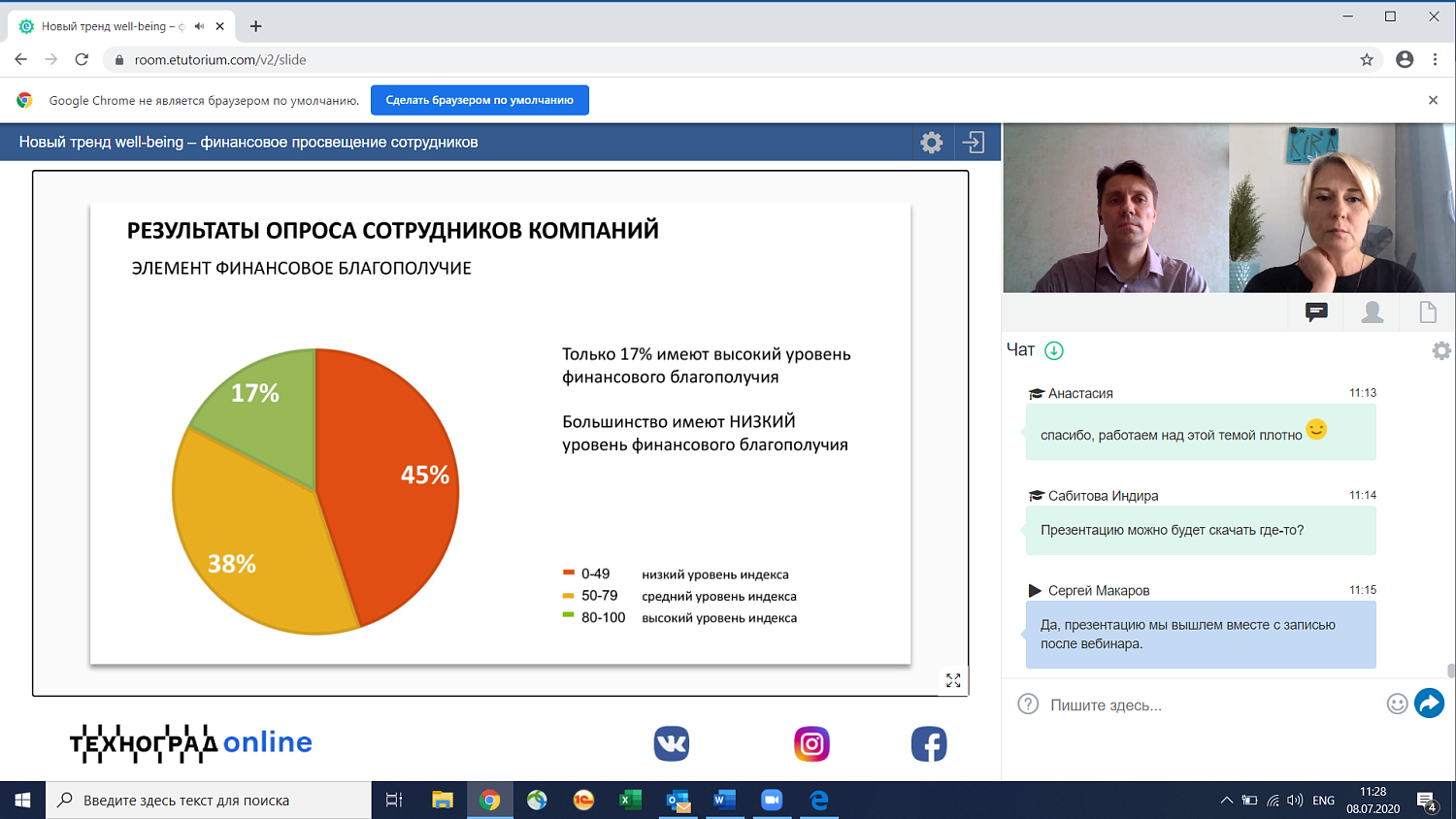Mute the tab via speaker icon
Screen dimensions: 1456x819
pyautogui.click(x=199, y=26)
